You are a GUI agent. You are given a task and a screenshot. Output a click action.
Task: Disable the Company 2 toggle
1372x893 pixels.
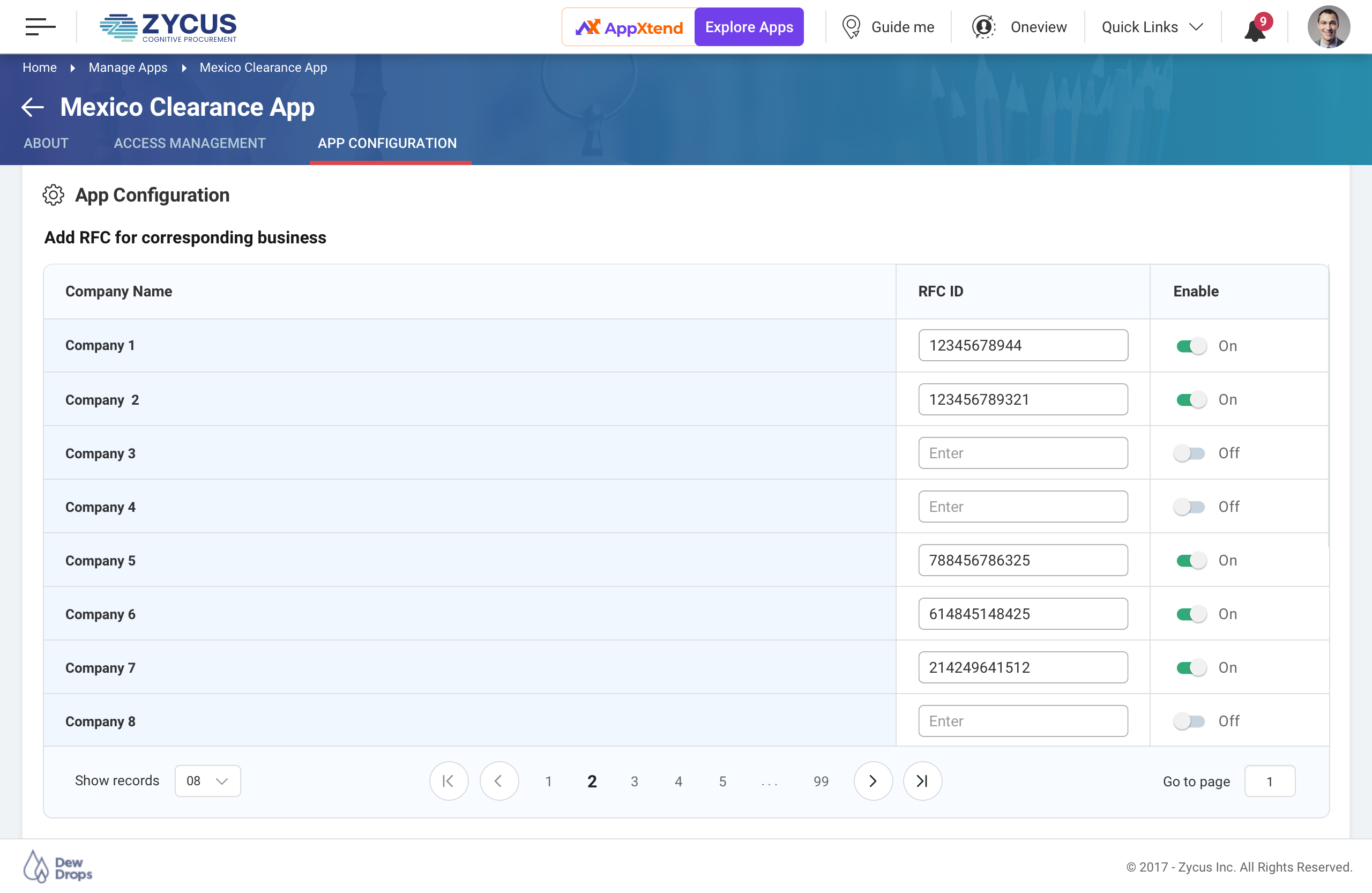1191,399
